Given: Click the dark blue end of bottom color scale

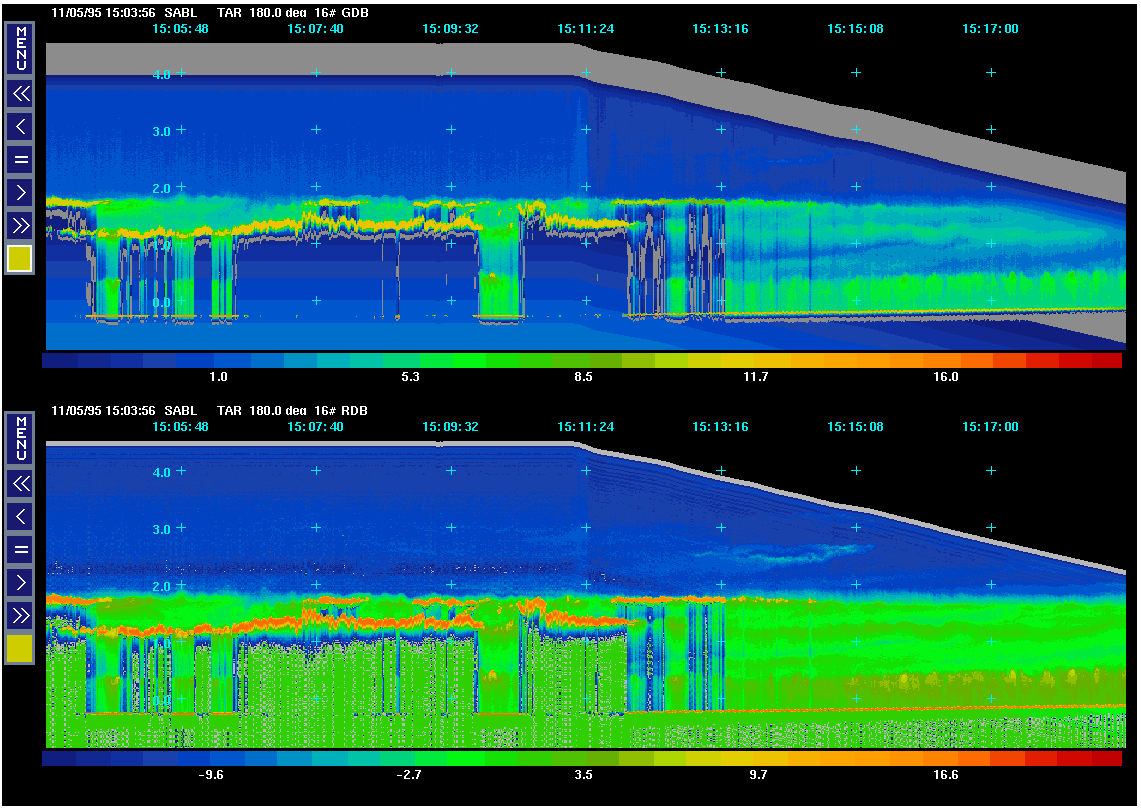Looking at the screenshot, I should [x=62, y=758].
